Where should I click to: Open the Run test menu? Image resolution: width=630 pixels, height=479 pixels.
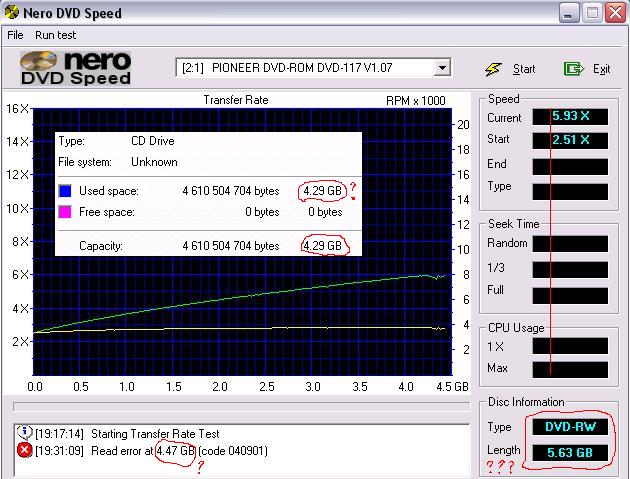[x=56, y=34]
